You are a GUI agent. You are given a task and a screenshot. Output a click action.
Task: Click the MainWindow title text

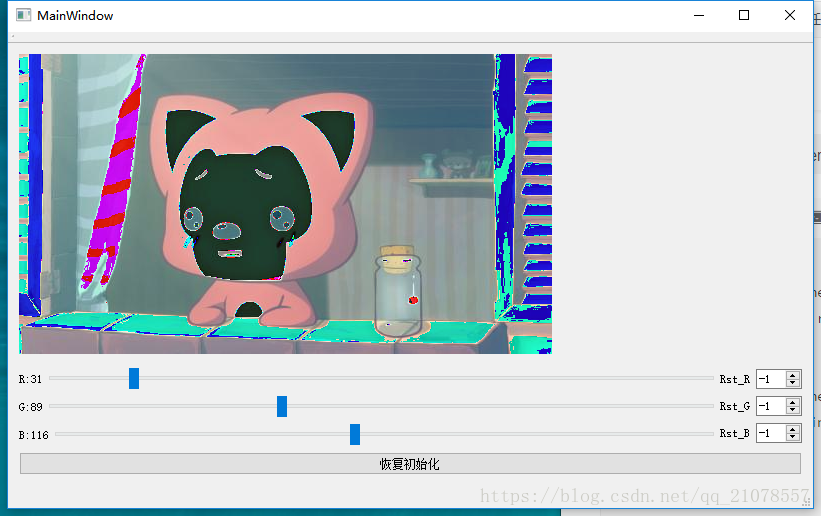[75, 16]
